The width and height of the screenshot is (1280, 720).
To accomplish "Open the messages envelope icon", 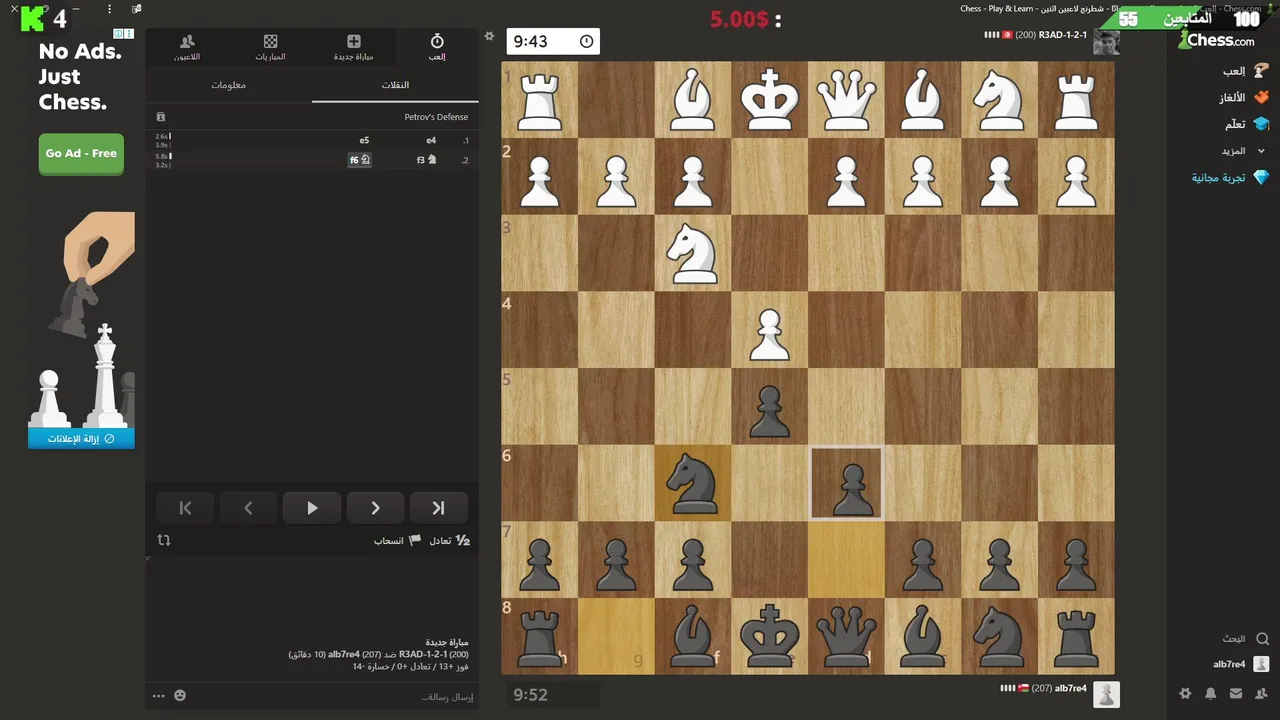I will click(x=1236, y=693).
